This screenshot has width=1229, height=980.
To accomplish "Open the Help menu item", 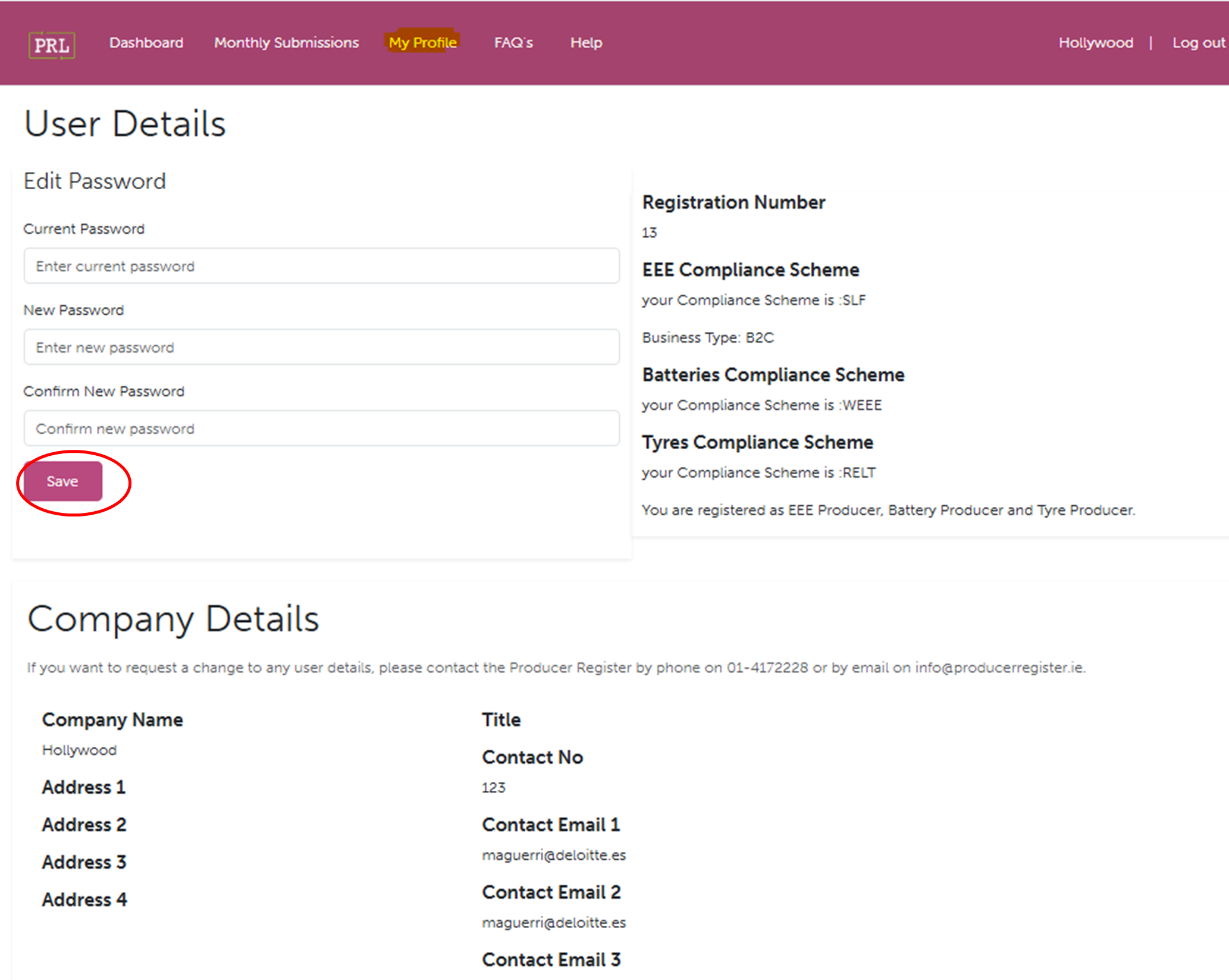I will (586, 43).
